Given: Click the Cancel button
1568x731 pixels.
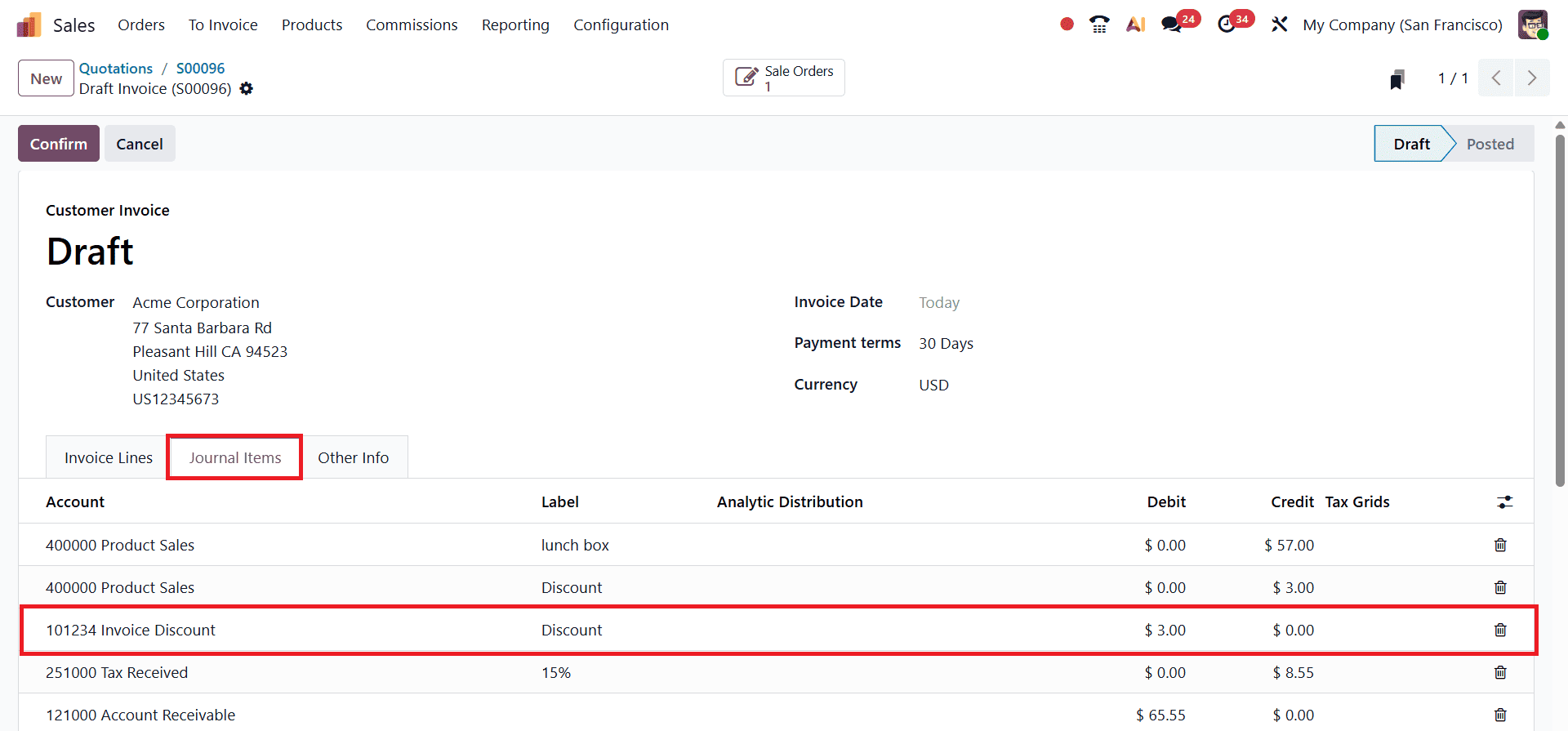Looking at the screenshot, I should pyautogui.click(x=140, y=144).
